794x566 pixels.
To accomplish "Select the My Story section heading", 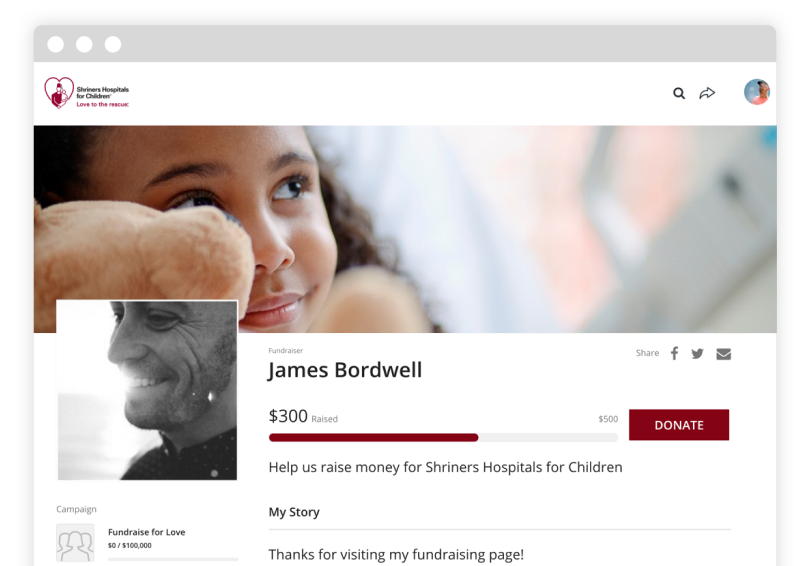I will coord(294,512).
